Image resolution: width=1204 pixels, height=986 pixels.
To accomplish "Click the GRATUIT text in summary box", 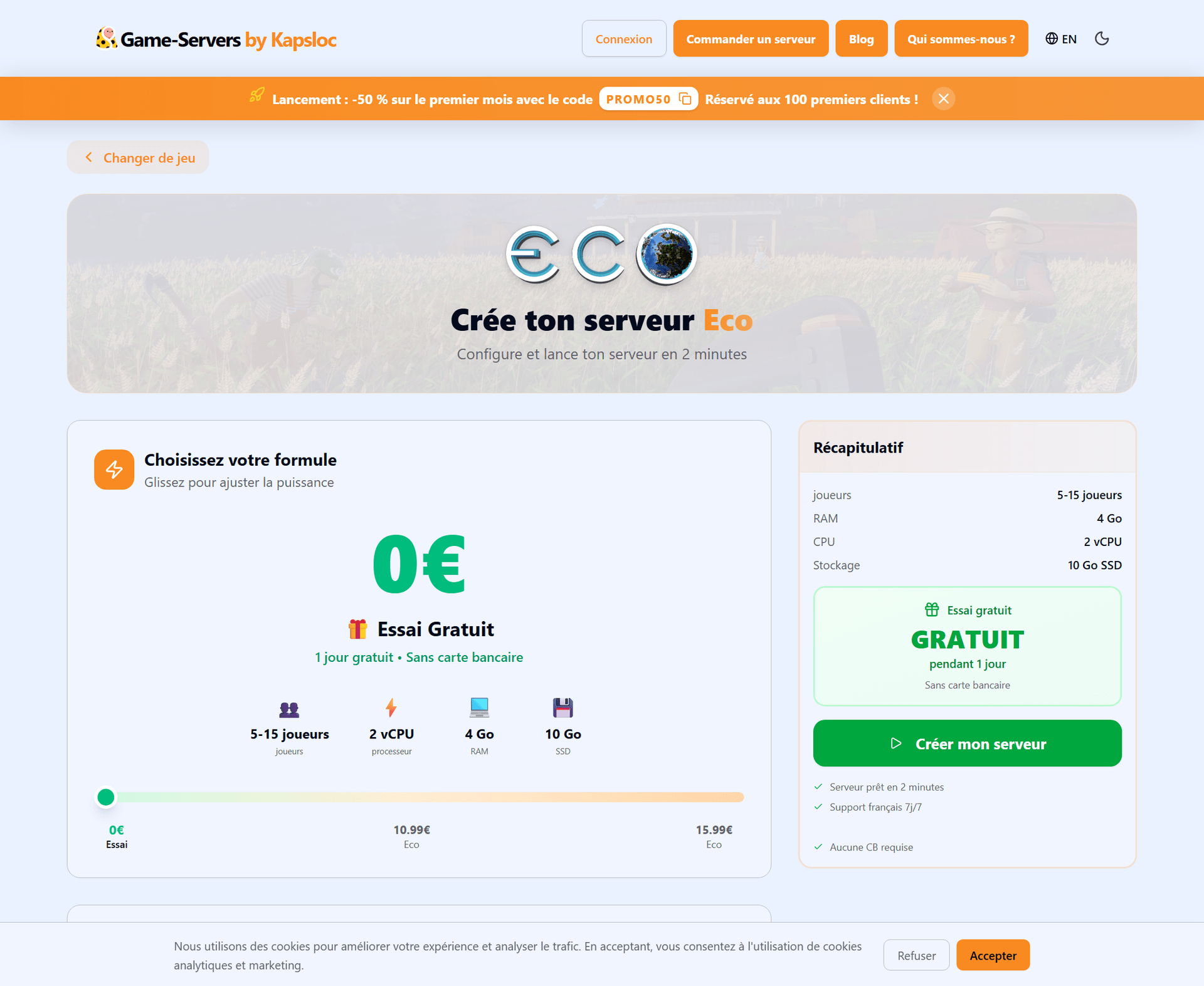I will pos(967,640).
